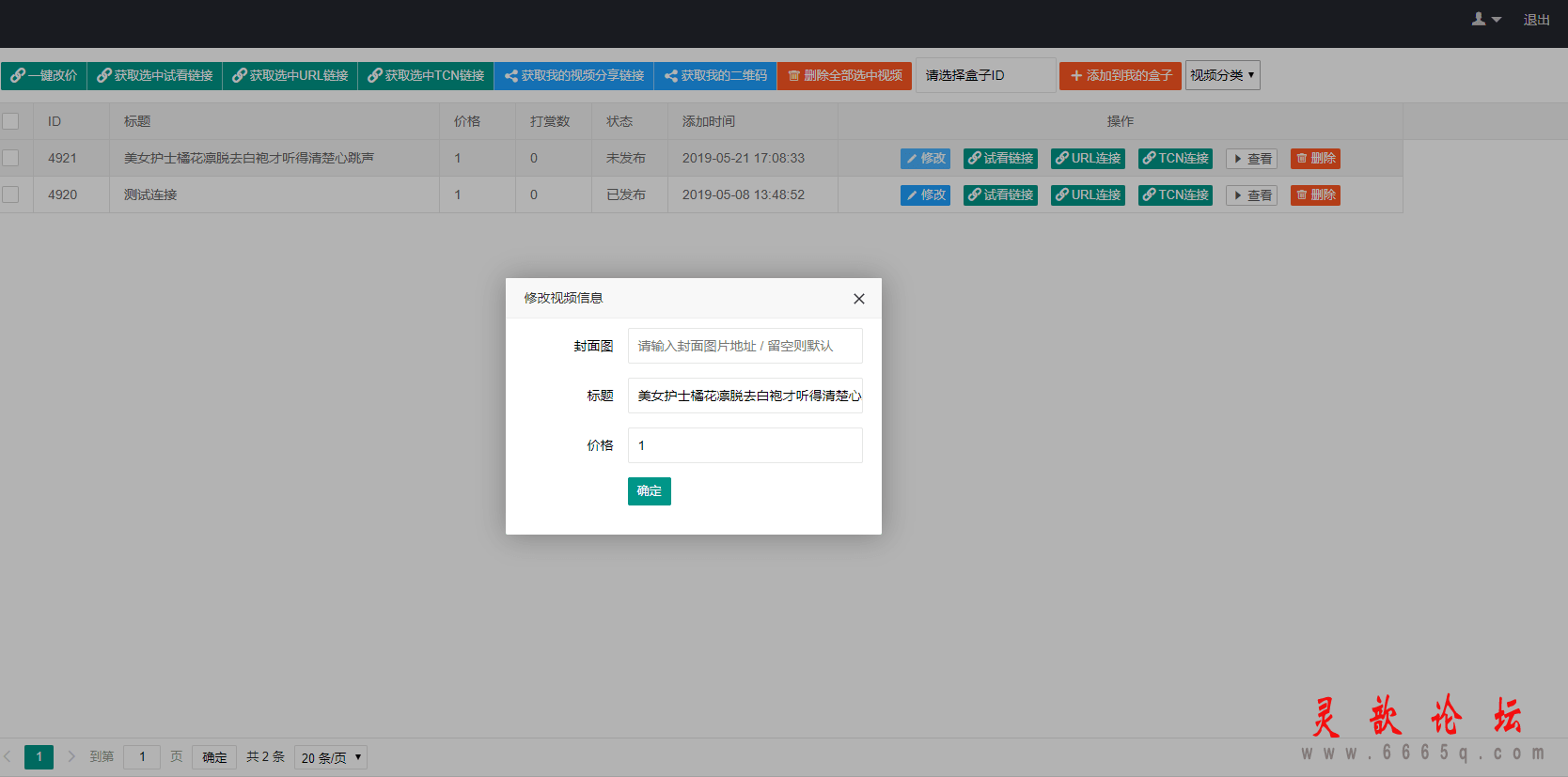The height and width of the screenshot is (777, 1568).
Task: Click the 一键改价 toolbar button
Action: 44,75
